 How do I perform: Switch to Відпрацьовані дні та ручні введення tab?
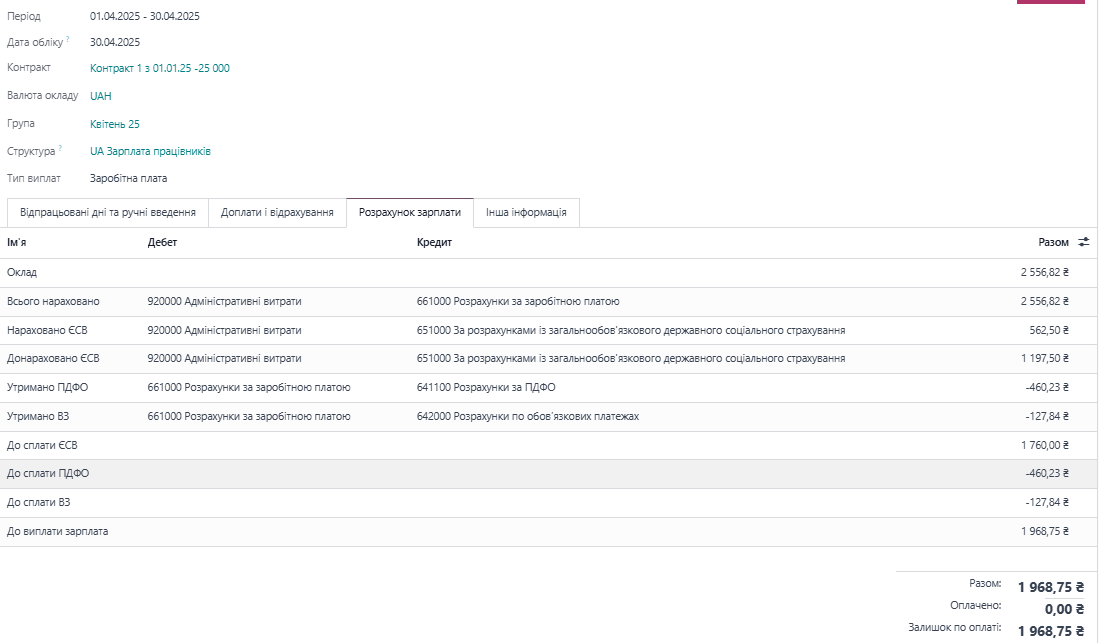[107, 213]
